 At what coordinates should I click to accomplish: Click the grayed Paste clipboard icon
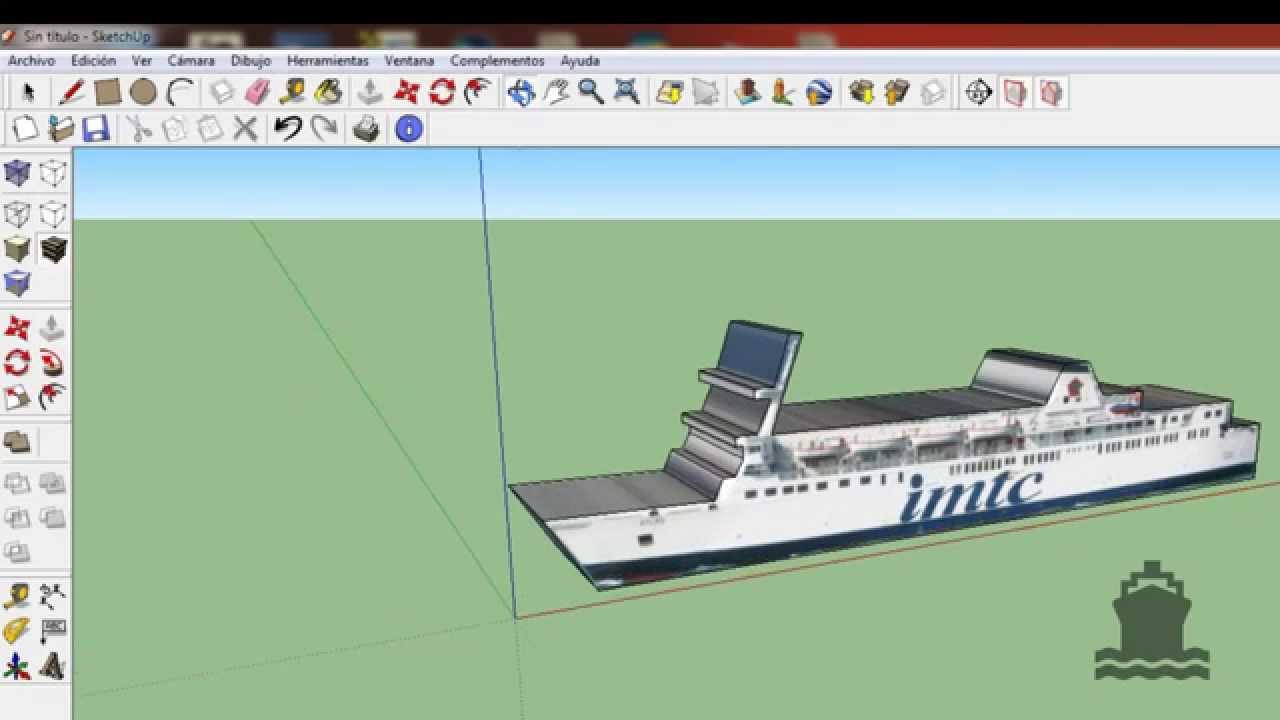(210, 128)
